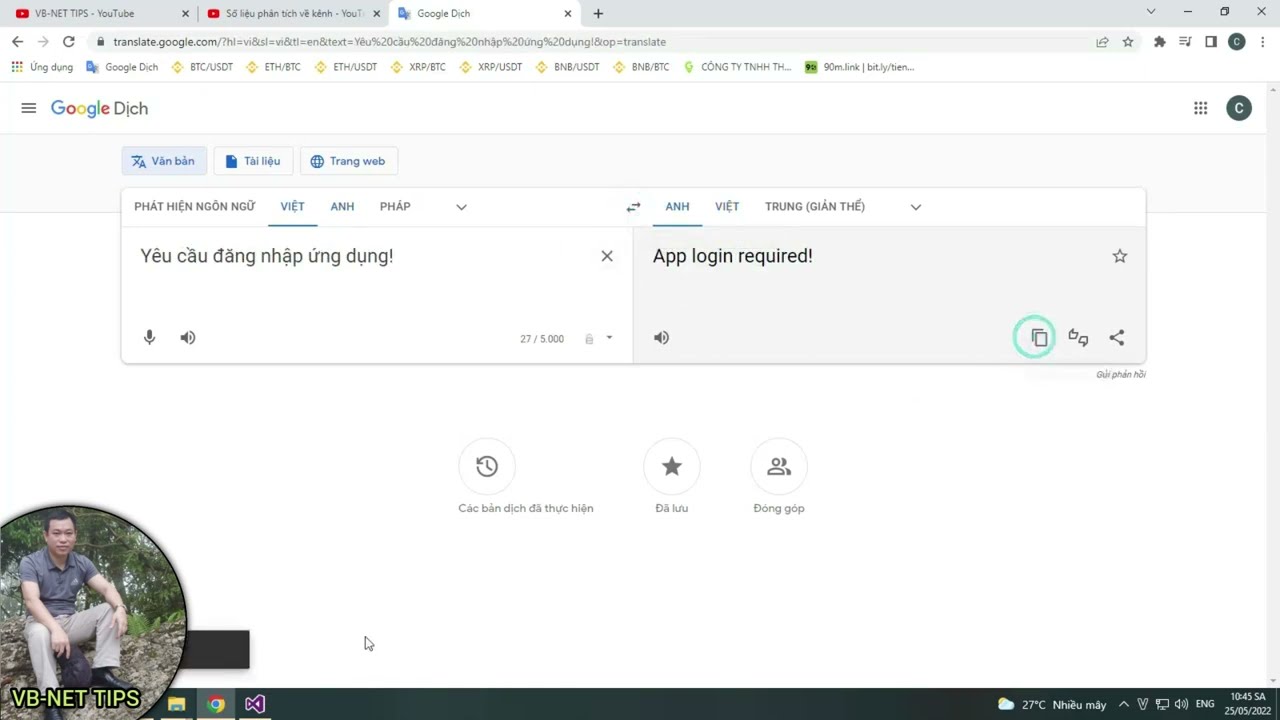Click the Google Dịch logo
1280x720 pixels.
[x=99, y=108]
